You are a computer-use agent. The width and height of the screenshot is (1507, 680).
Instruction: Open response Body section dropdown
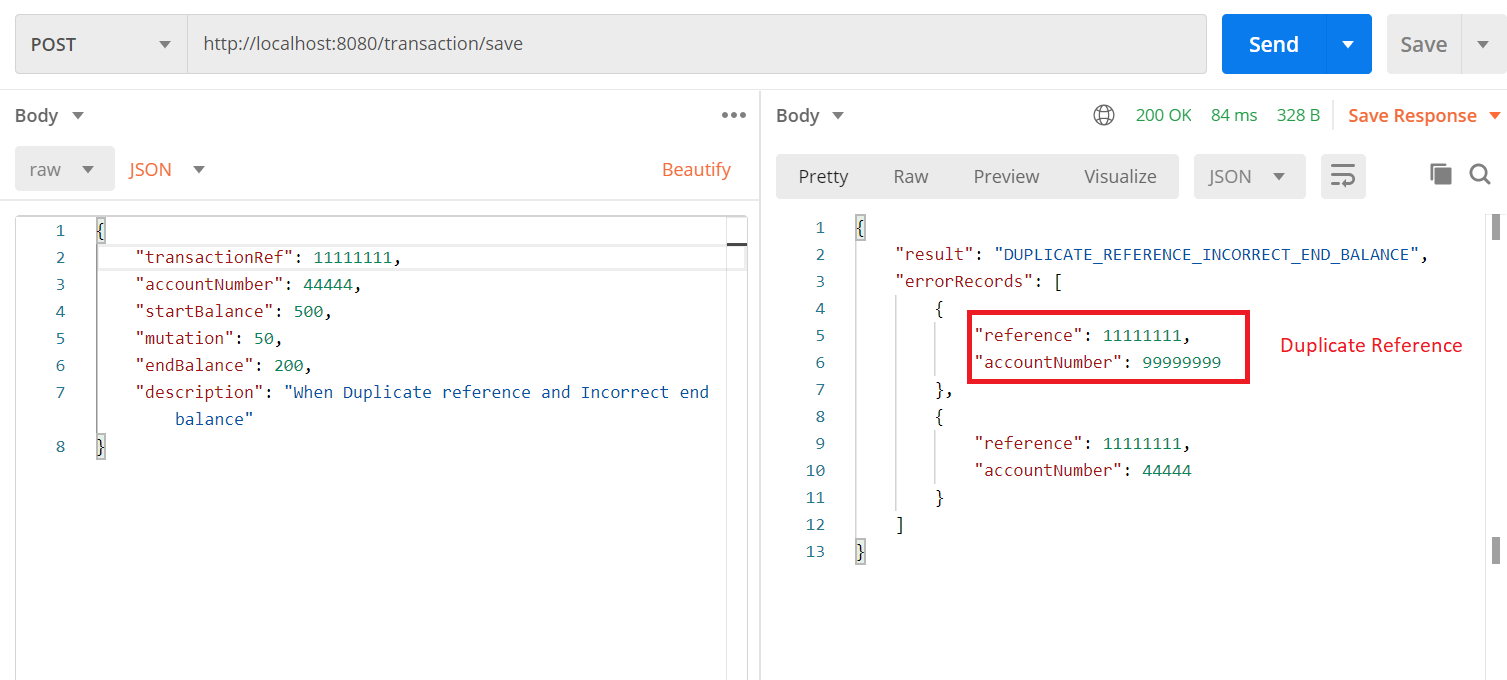(x=811, y=115)
